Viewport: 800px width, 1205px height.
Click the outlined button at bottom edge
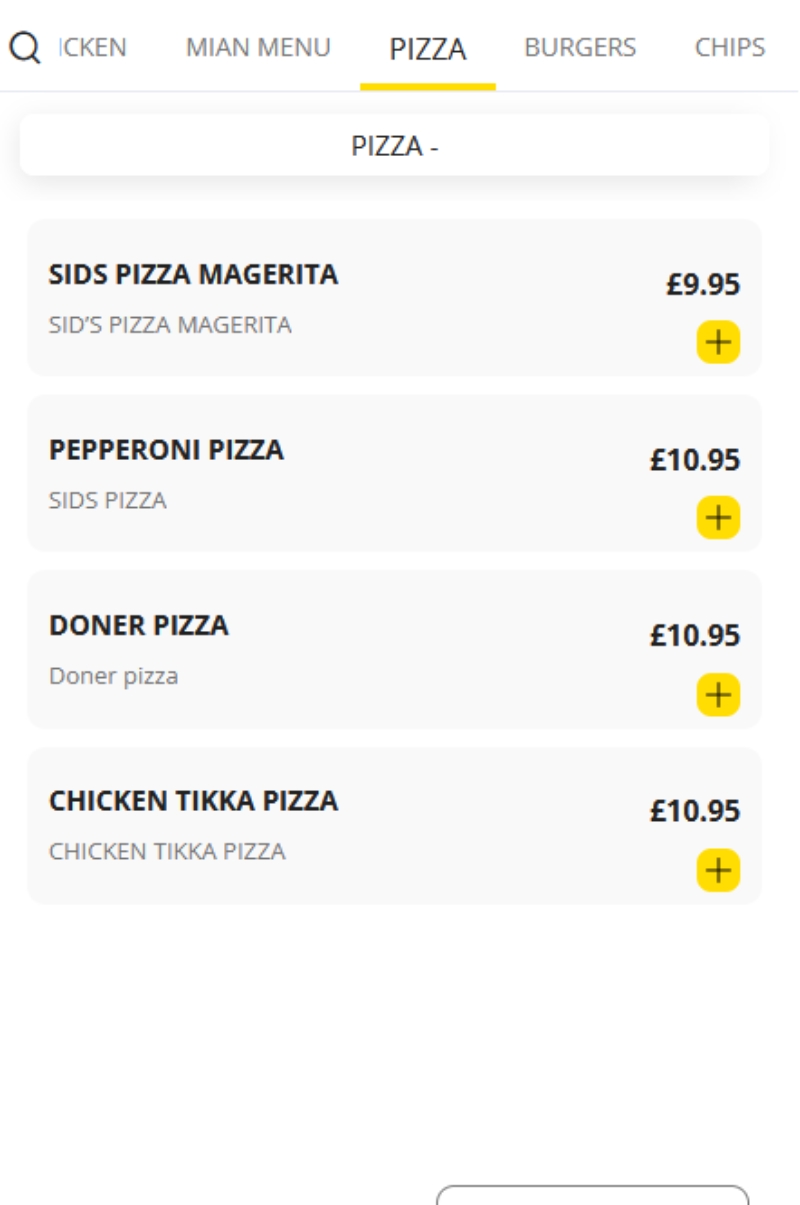pyautogui.click(x=592, y=1195)
